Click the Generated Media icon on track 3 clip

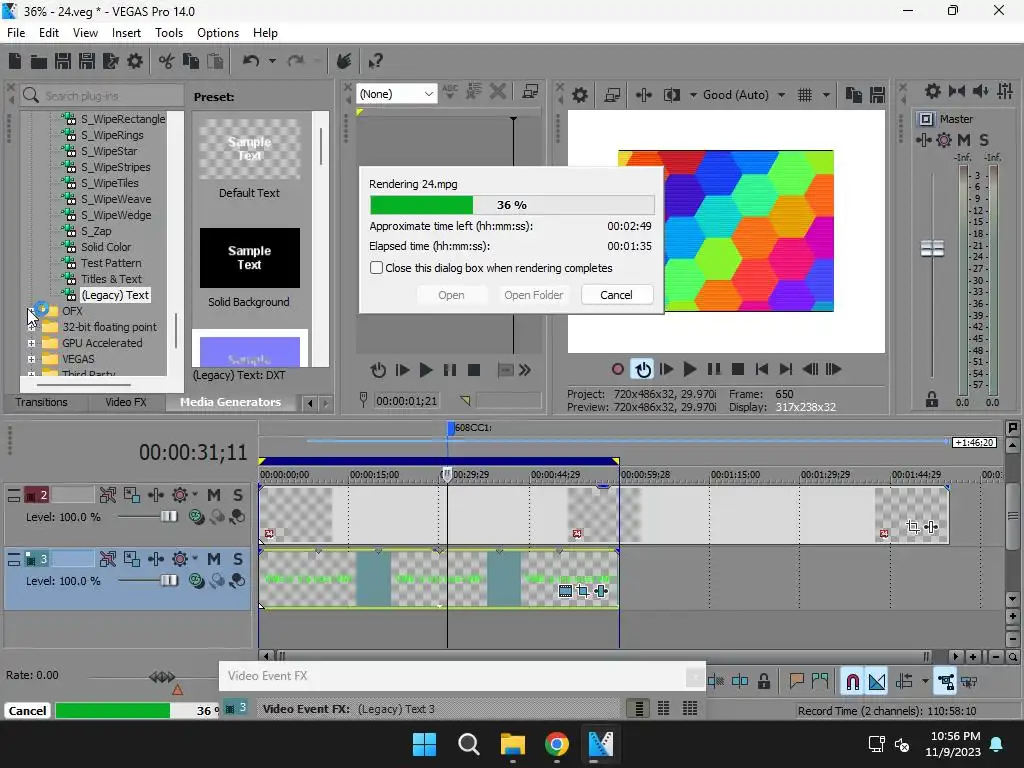click(566, 591)
